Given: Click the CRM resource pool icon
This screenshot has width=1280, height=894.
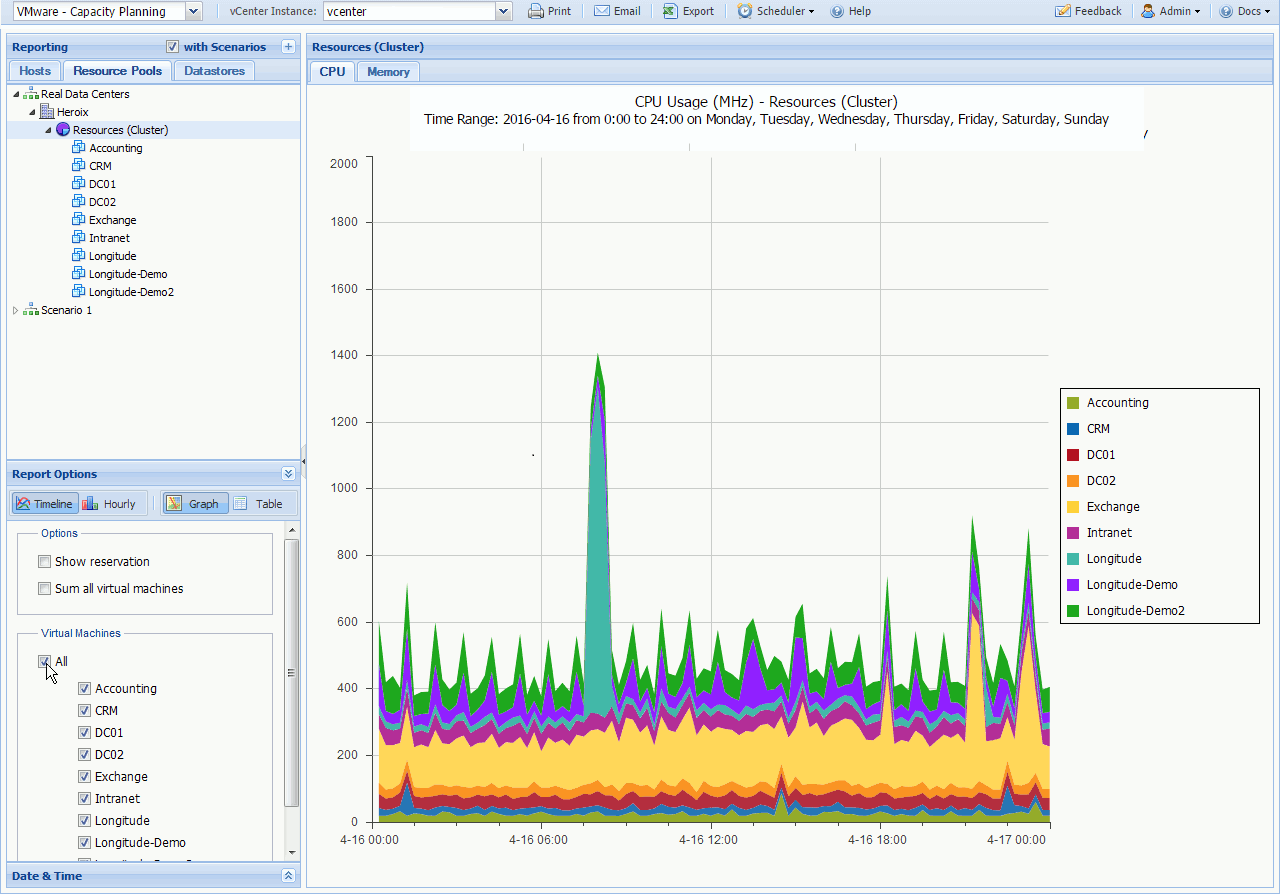Looking at the screenshot, I should pos(79,166).
